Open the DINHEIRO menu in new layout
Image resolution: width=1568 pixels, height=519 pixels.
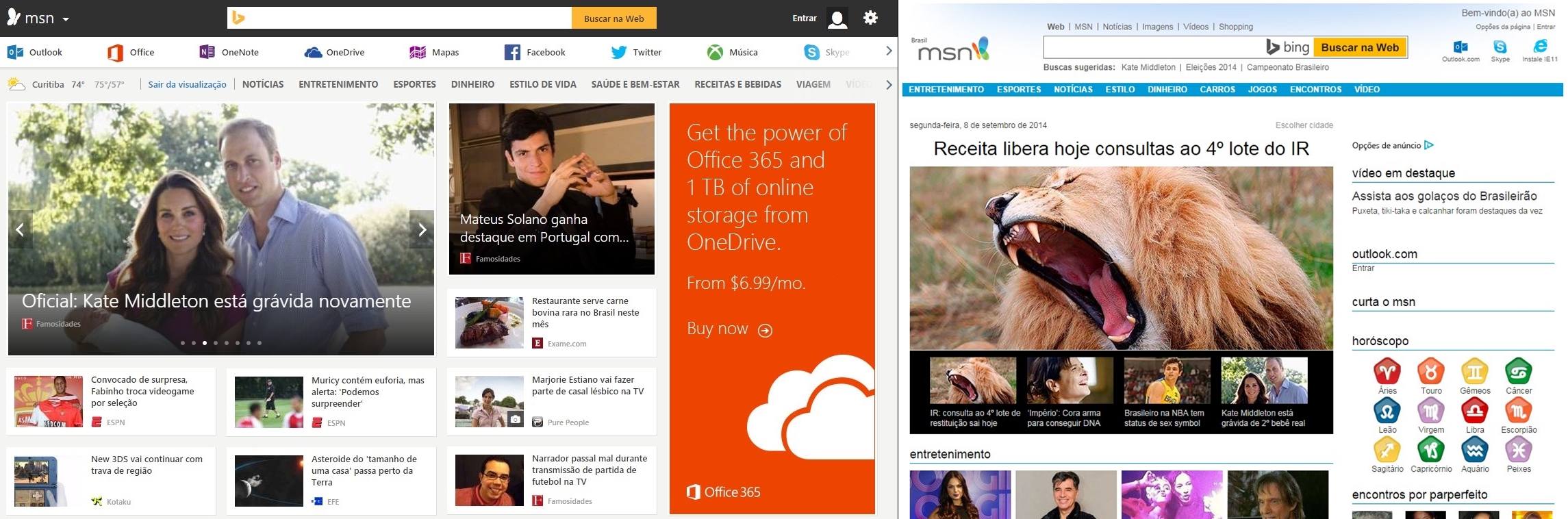472,84
